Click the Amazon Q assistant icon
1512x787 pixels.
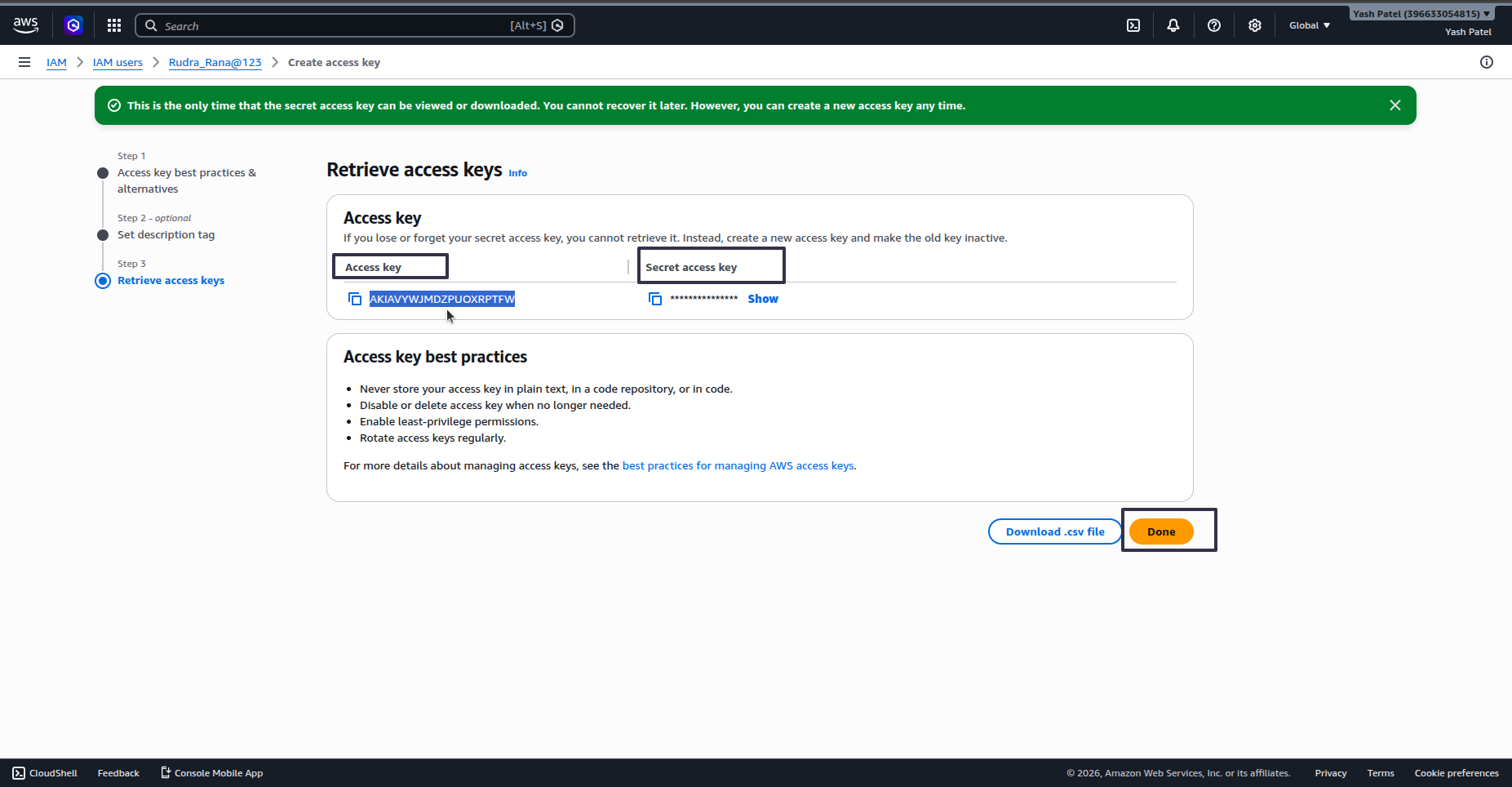click(x=73, y=25)
